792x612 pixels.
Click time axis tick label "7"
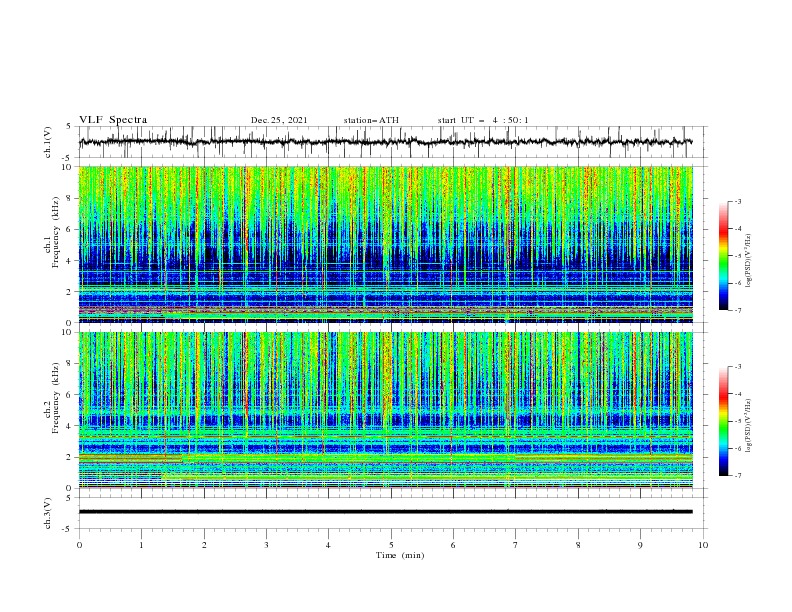[x=516, y=545]
